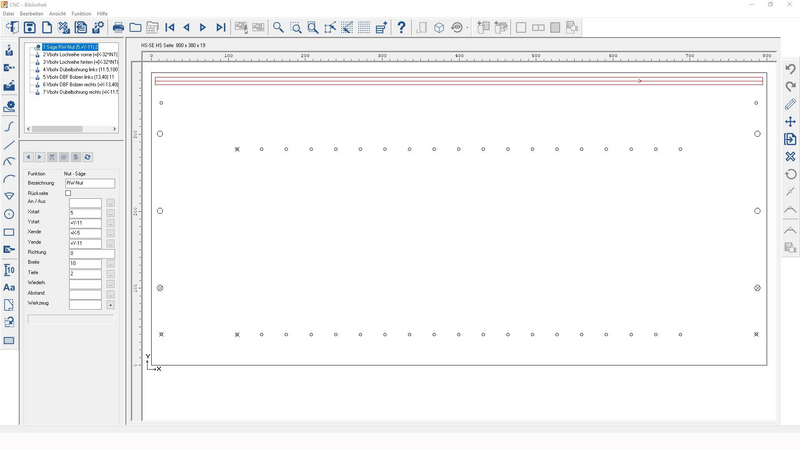Open the Hilfe menu

[102, 14]
